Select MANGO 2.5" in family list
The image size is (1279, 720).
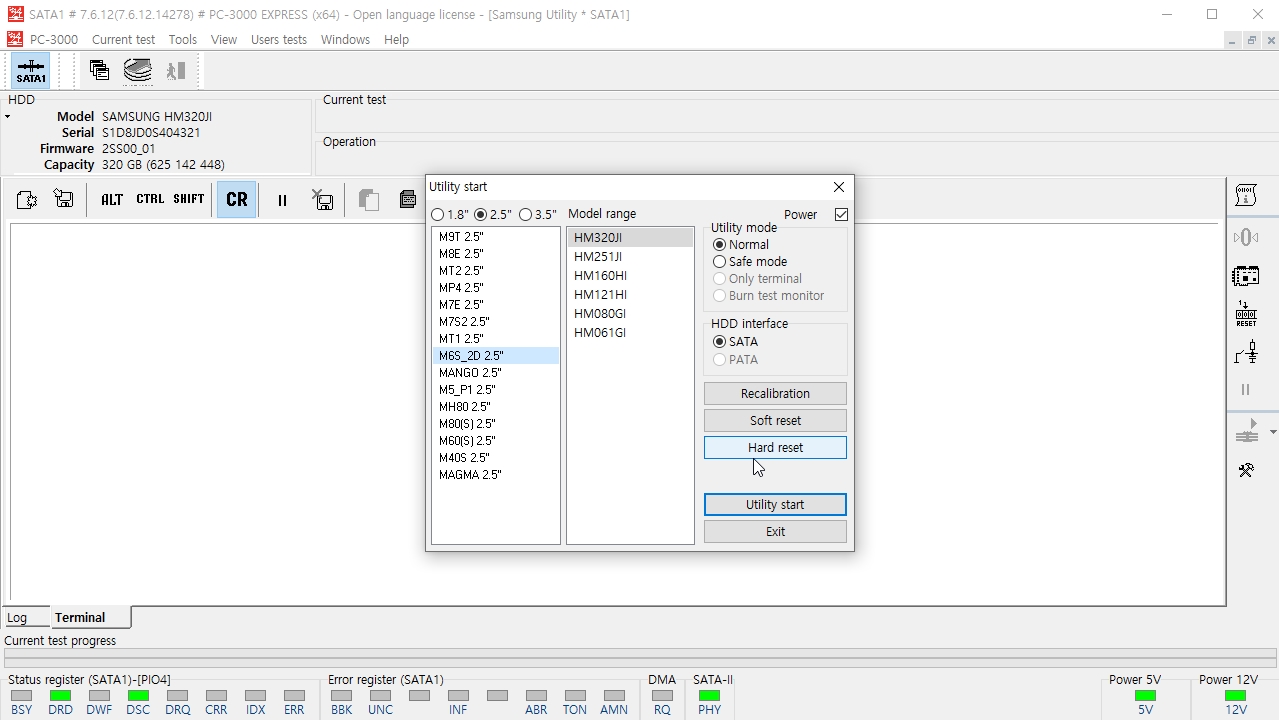[470, 373]
